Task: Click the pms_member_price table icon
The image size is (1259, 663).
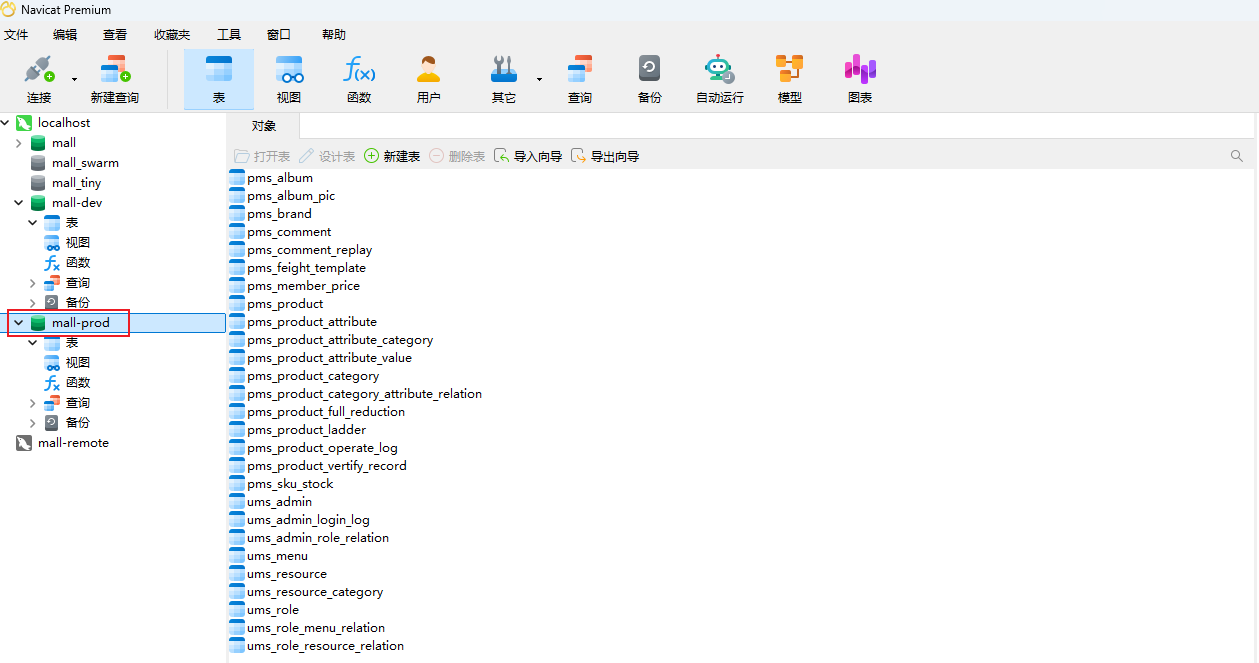Action: pyautogui.click(x=237, y=286)
